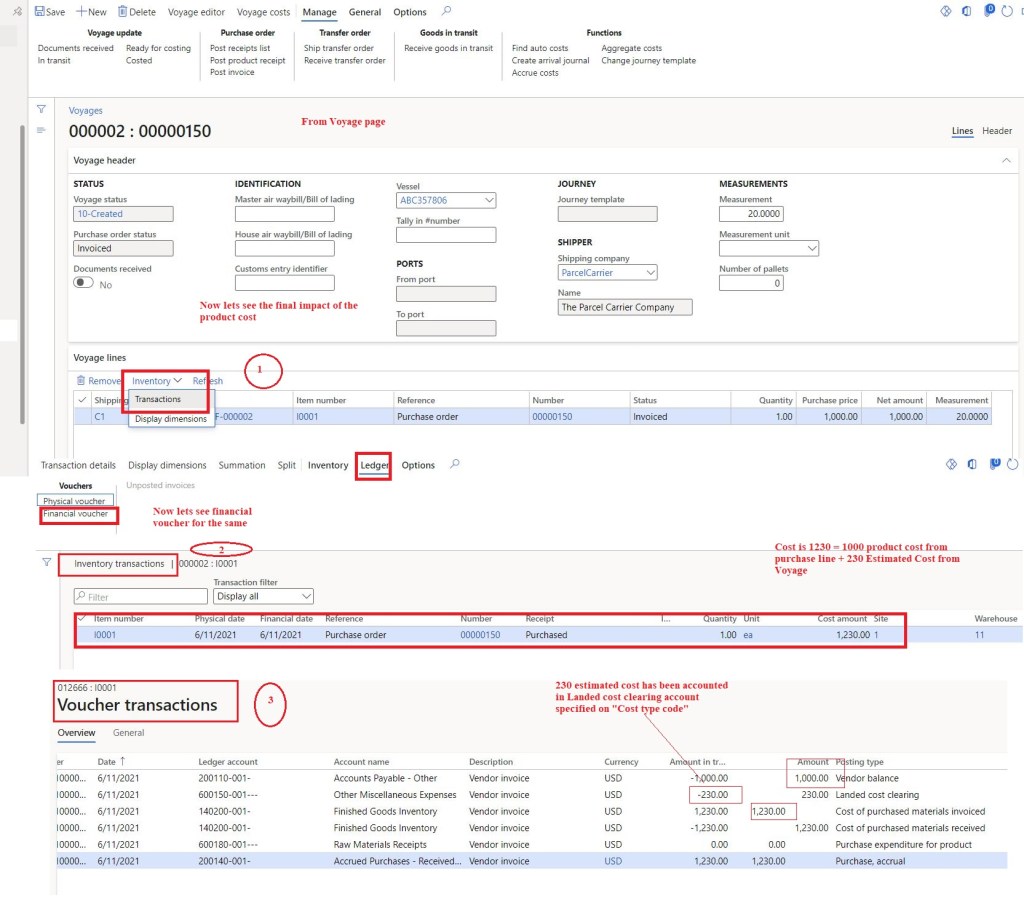Open the Transaction filter Display all dropdown
The height and width of the screenshot is (924, 1024).
(x=306, y=597)
